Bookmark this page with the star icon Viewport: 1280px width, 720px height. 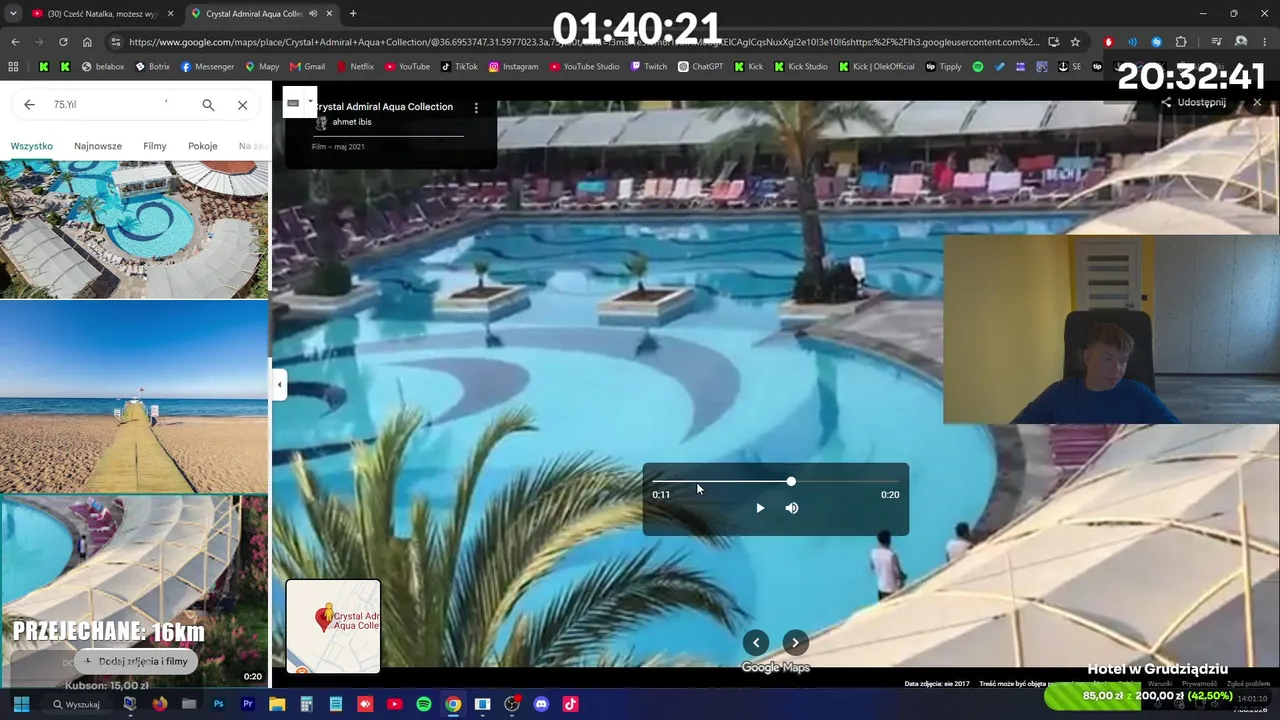point(1075,42)
